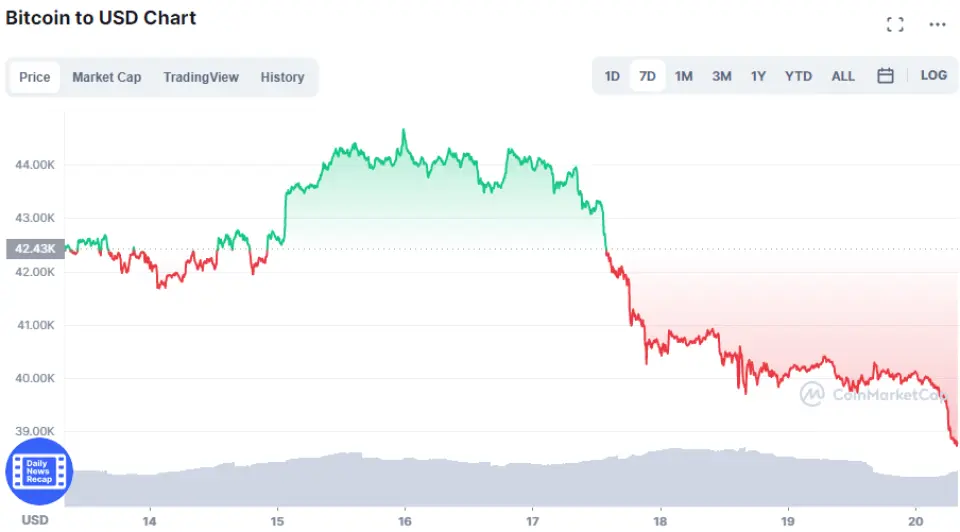This screenshot has width=960, height=532.
Task: Open the History tab
Action: pyautogui.click(x=282, y=77)
